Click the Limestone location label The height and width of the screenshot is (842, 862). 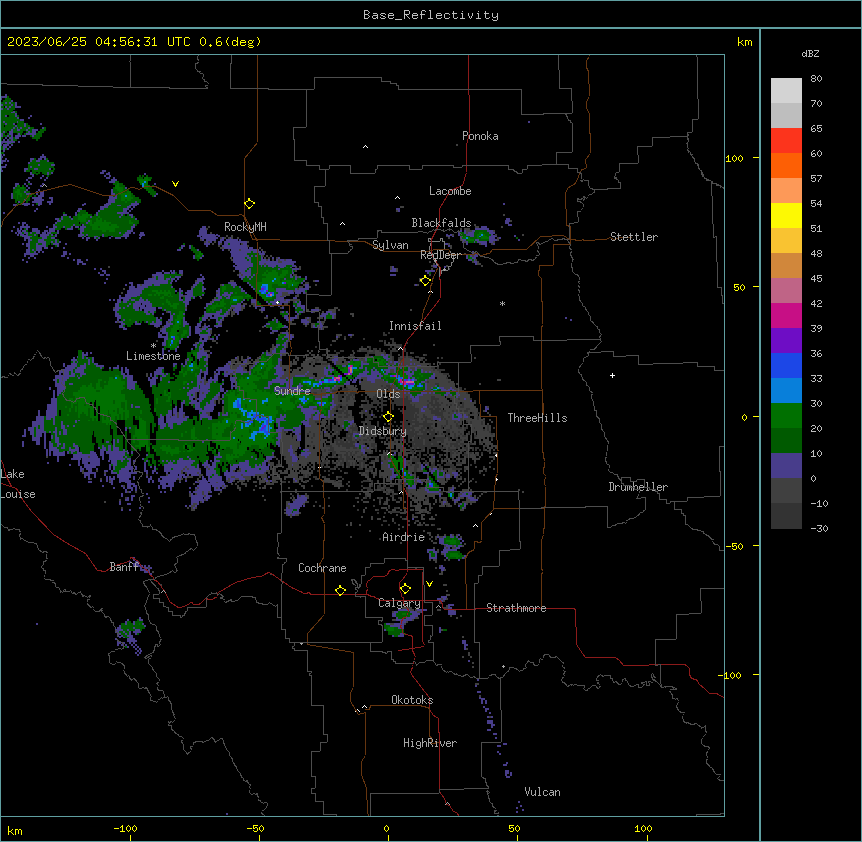[x=153, y=356]
